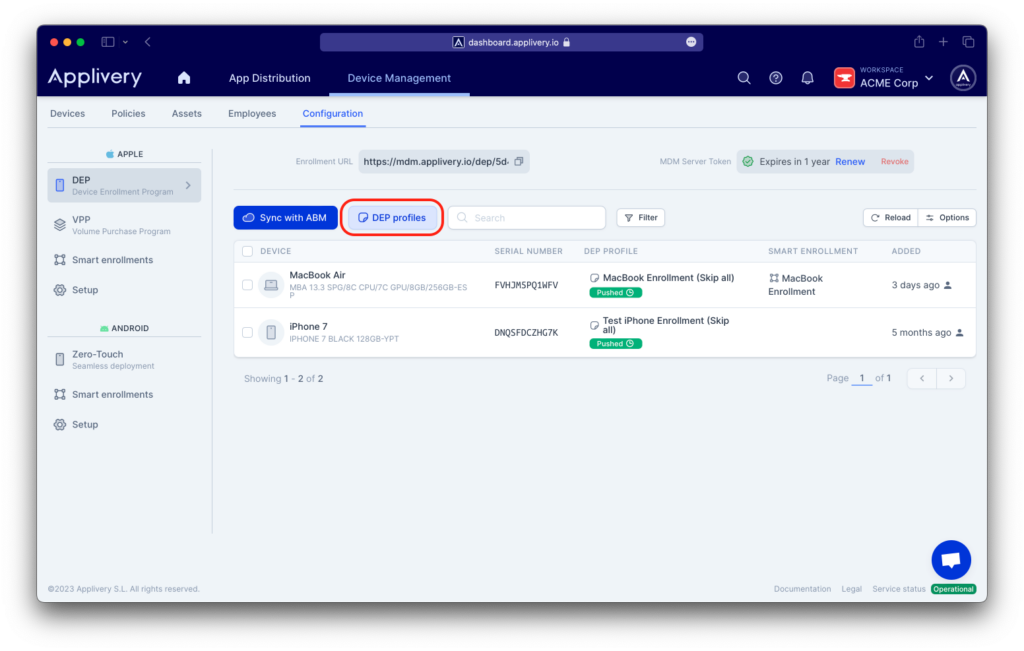This screenshot has height=651, width=1024.
Task: Click the Safari address bar
Action: 511,42
